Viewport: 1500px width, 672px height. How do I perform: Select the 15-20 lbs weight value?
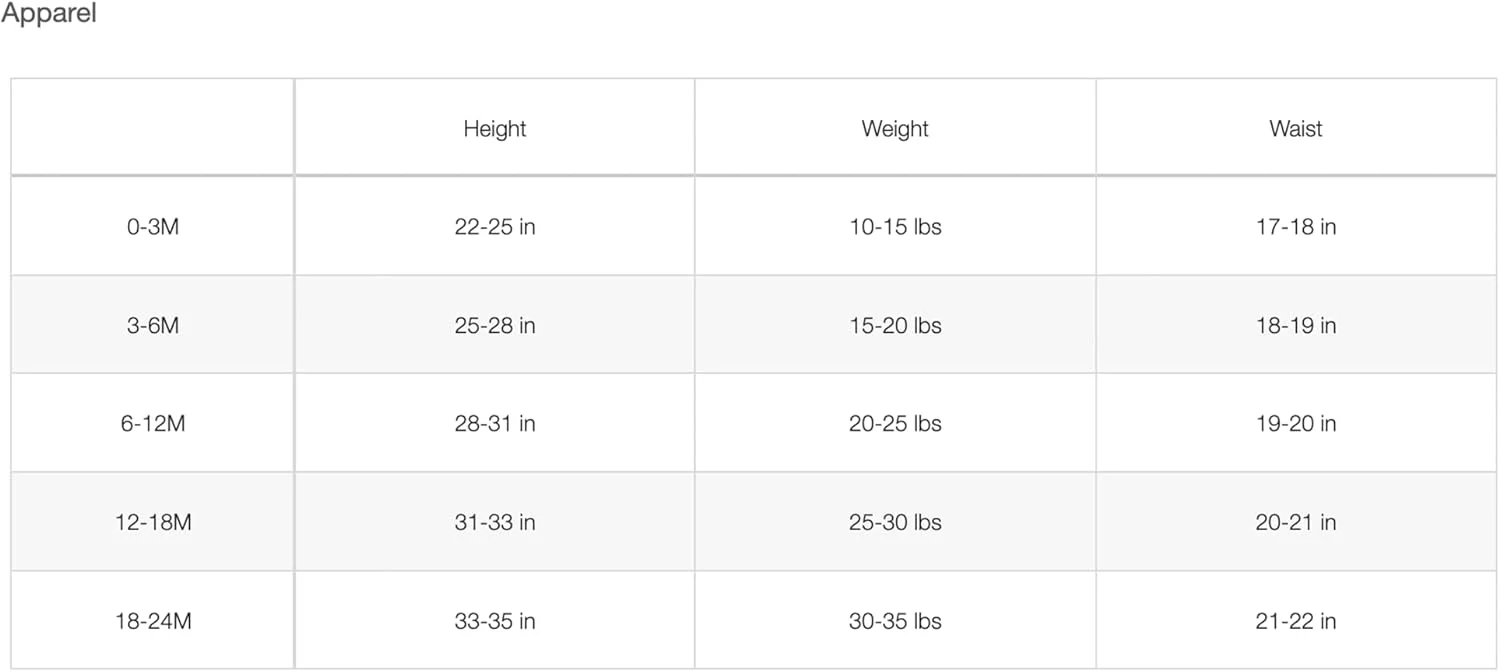(895, 326)
